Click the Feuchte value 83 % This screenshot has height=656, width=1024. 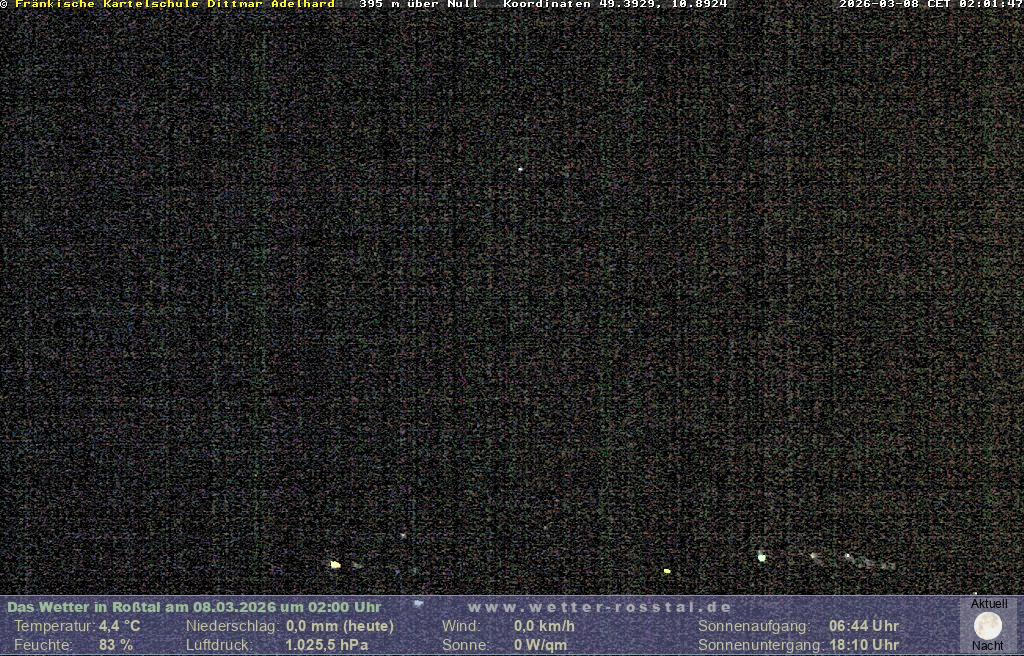click(x=115, y=645)
